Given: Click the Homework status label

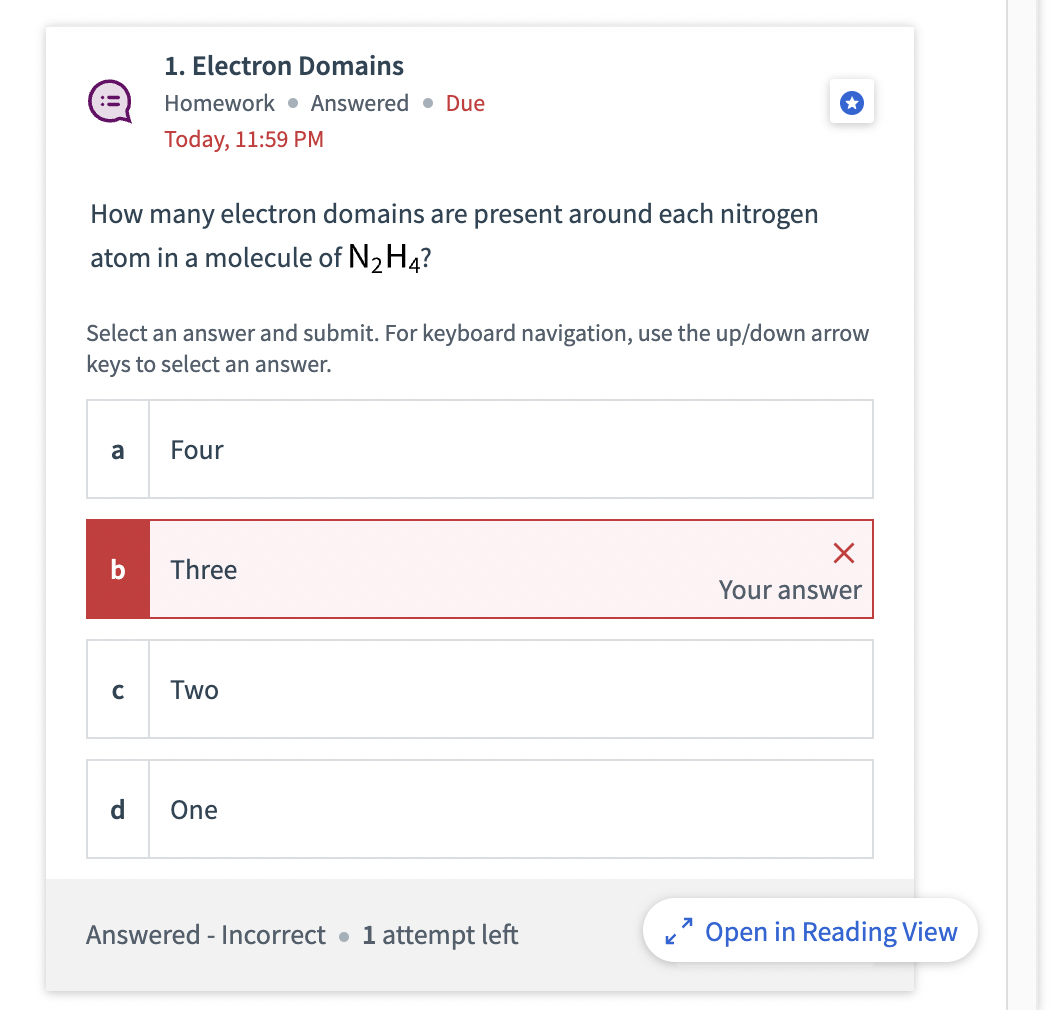Looking at the screenshot, I should (x=219, y=102).
